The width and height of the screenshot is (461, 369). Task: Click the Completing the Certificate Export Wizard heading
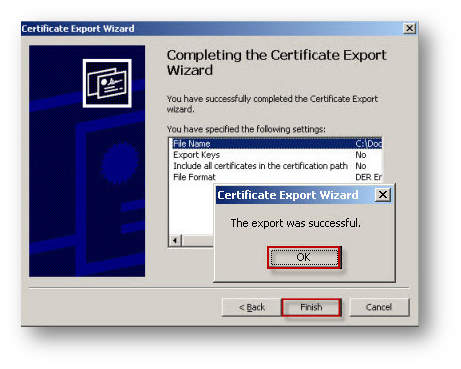(x=277, y=62)
